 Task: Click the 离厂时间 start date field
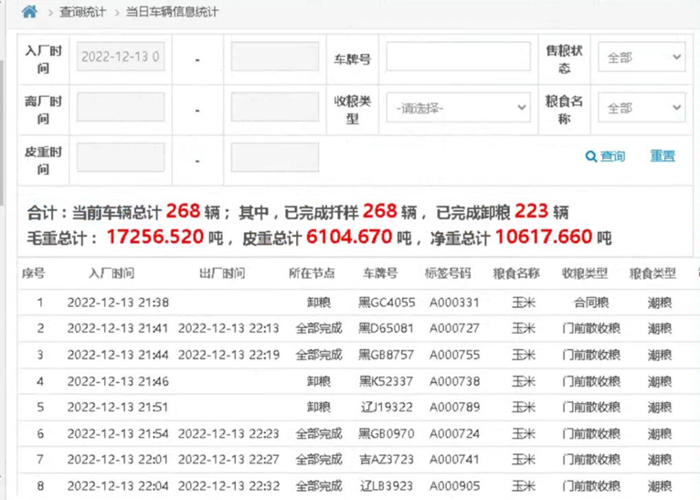(x=121, y=107)
